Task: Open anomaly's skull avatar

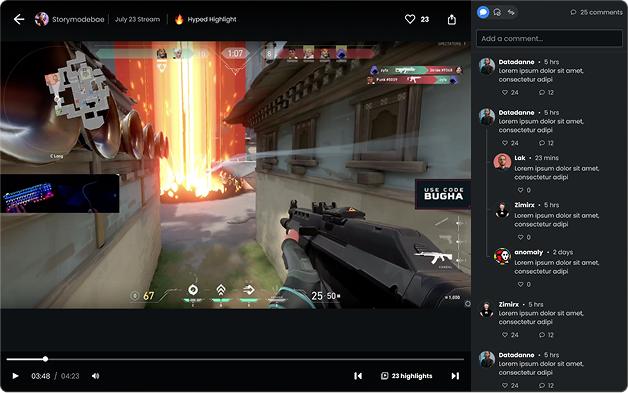Action: click(x=502, y=256)
